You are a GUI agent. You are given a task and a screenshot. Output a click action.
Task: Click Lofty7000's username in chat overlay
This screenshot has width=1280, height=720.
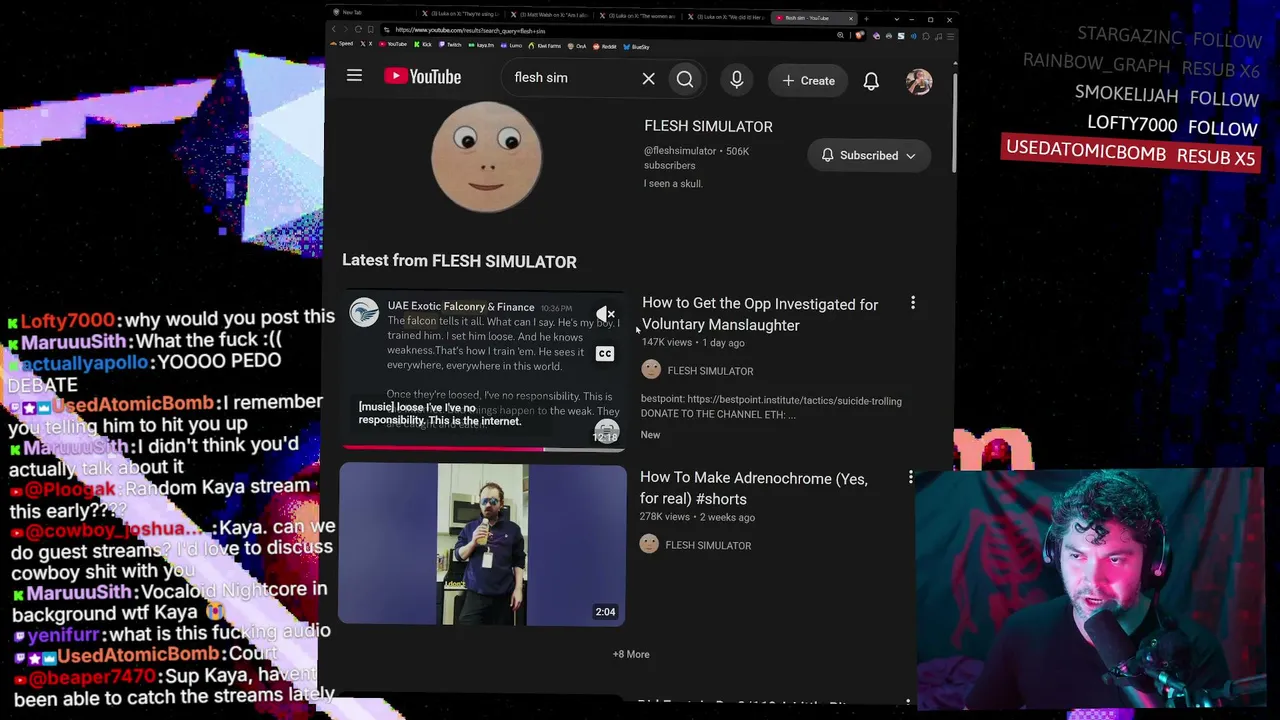[67, 320]
